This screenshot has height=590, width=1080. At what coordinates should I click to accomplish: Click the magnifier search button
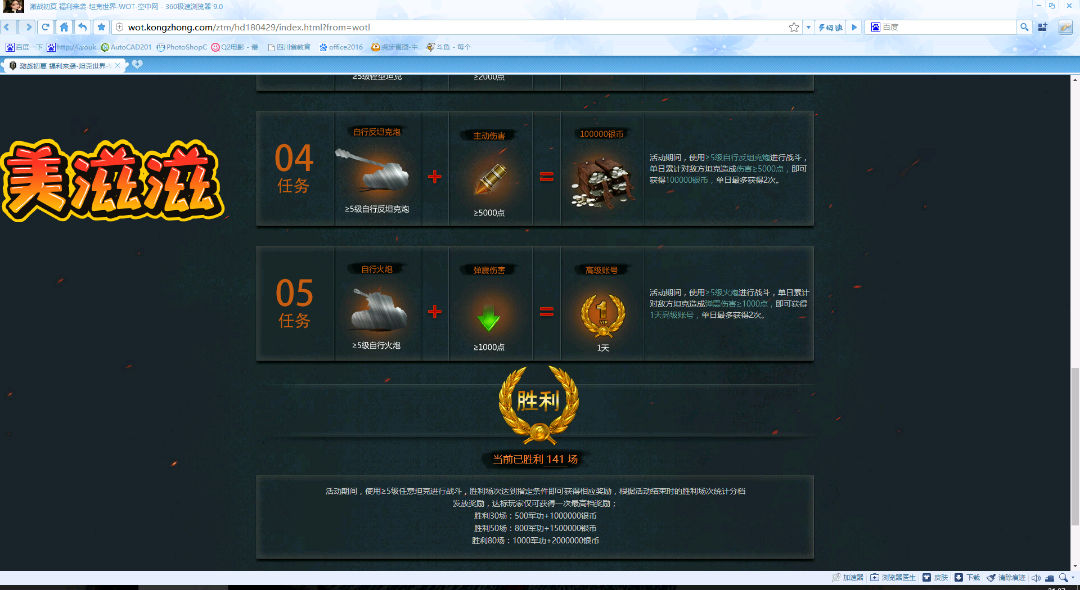pos(1024,27)
